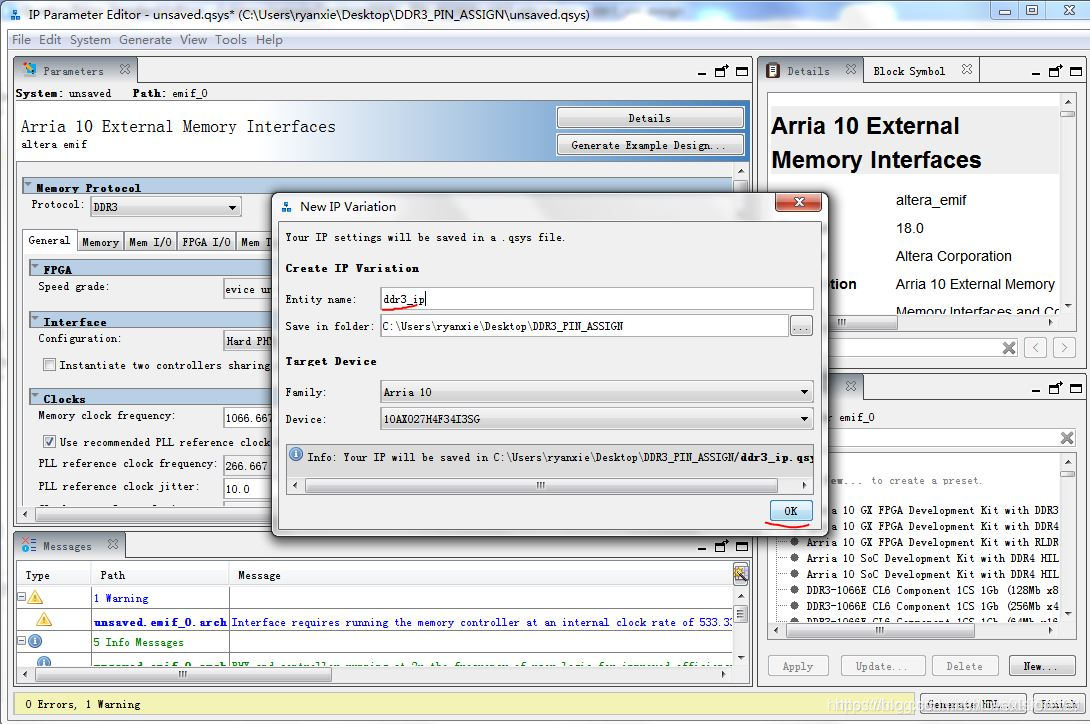Detach the Presets panel with the pop-out icon
The height and width of the screenshot is (724, 1090).
coord(1056,388)
